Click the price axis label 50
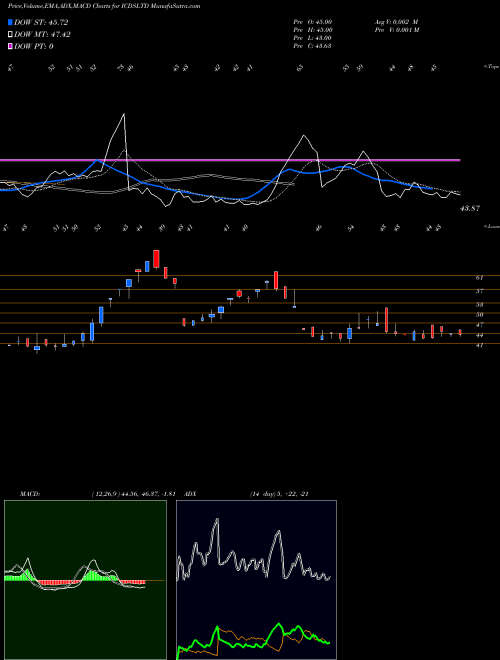 click(479, 314)
